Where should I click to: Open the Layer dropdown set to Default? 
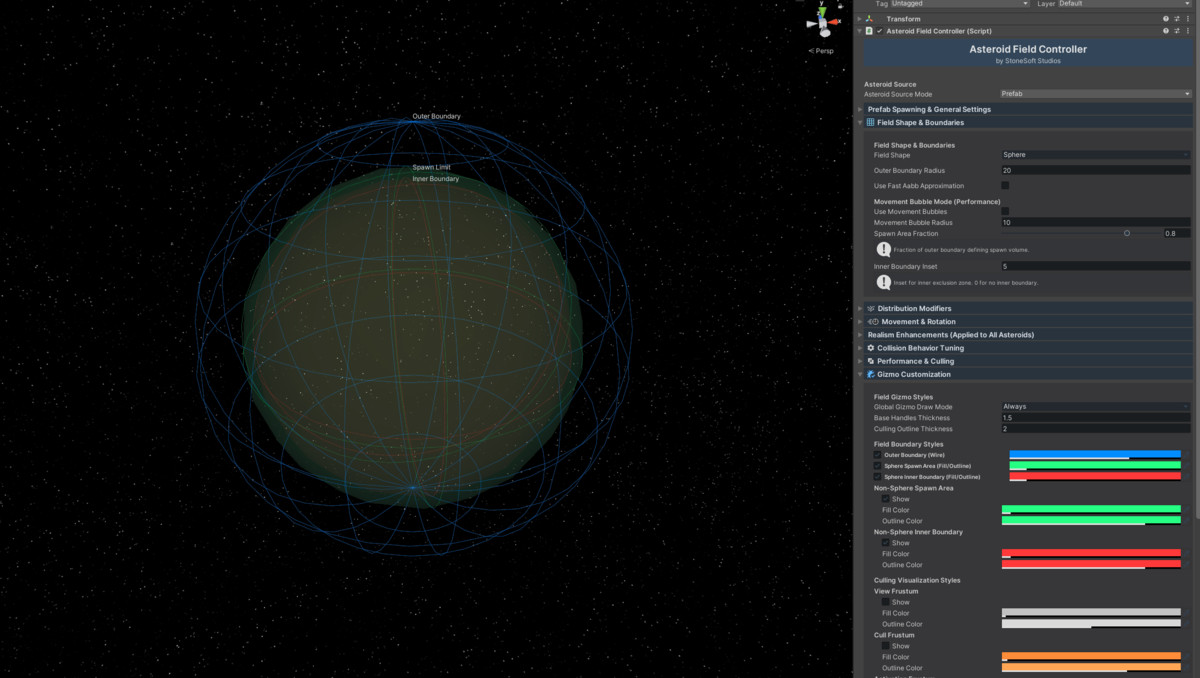pos(1124,4)
